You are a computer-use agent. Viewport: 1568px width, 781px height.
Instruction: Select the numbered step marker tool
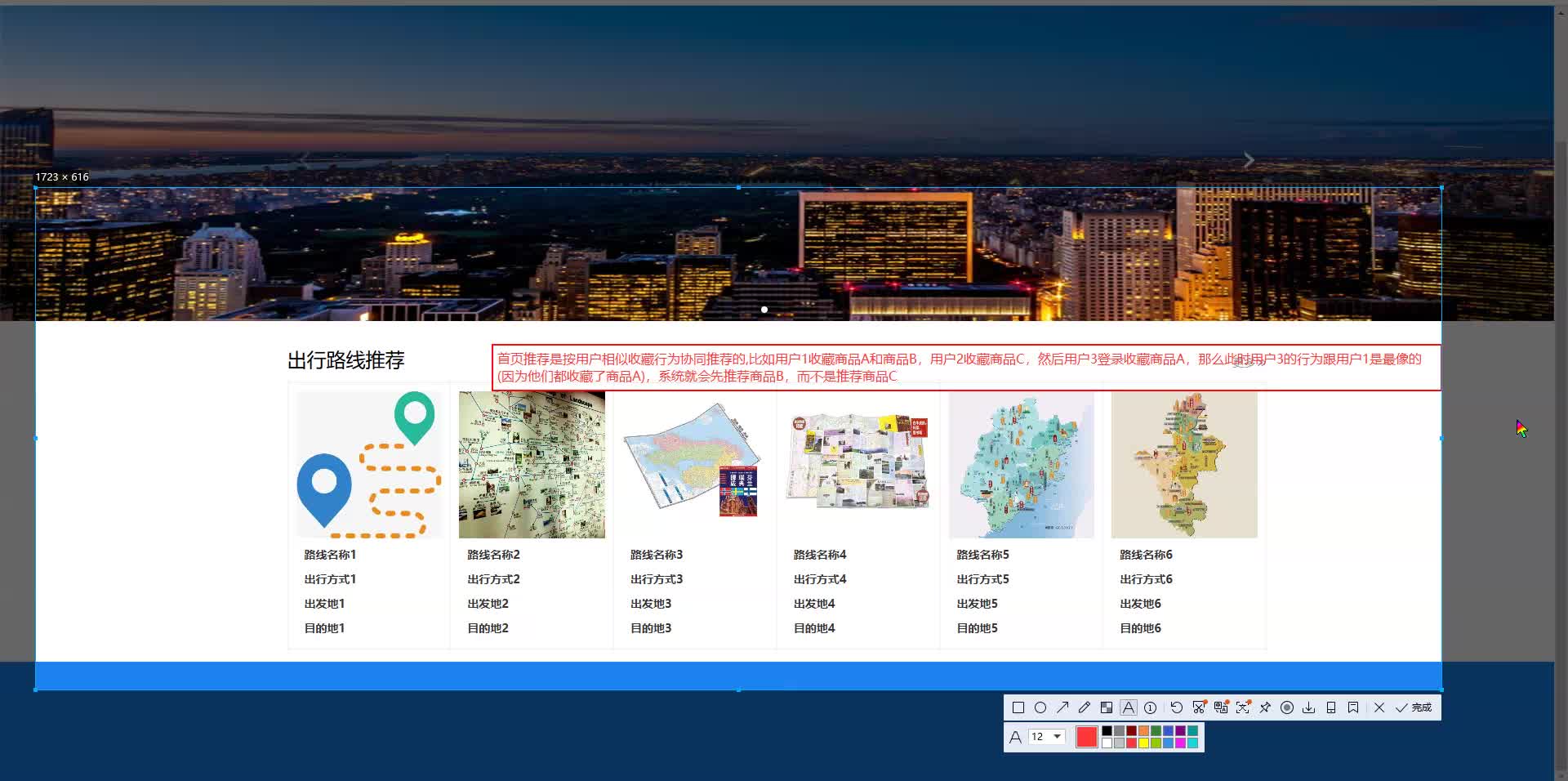pyautogui.click(x=1151, y=707)
